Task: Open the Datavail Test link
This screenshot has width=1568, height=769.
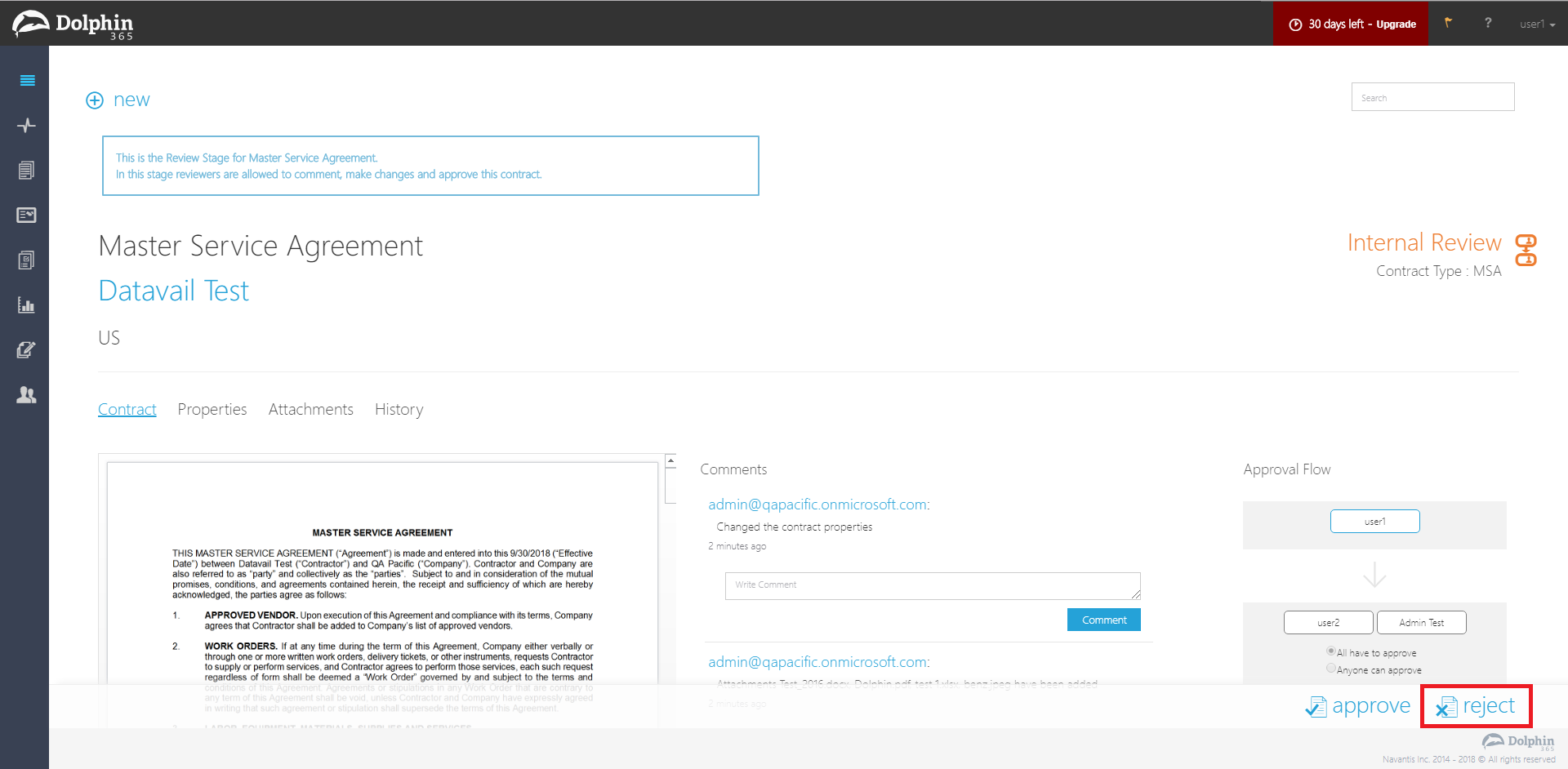Action: coord(174,291)
